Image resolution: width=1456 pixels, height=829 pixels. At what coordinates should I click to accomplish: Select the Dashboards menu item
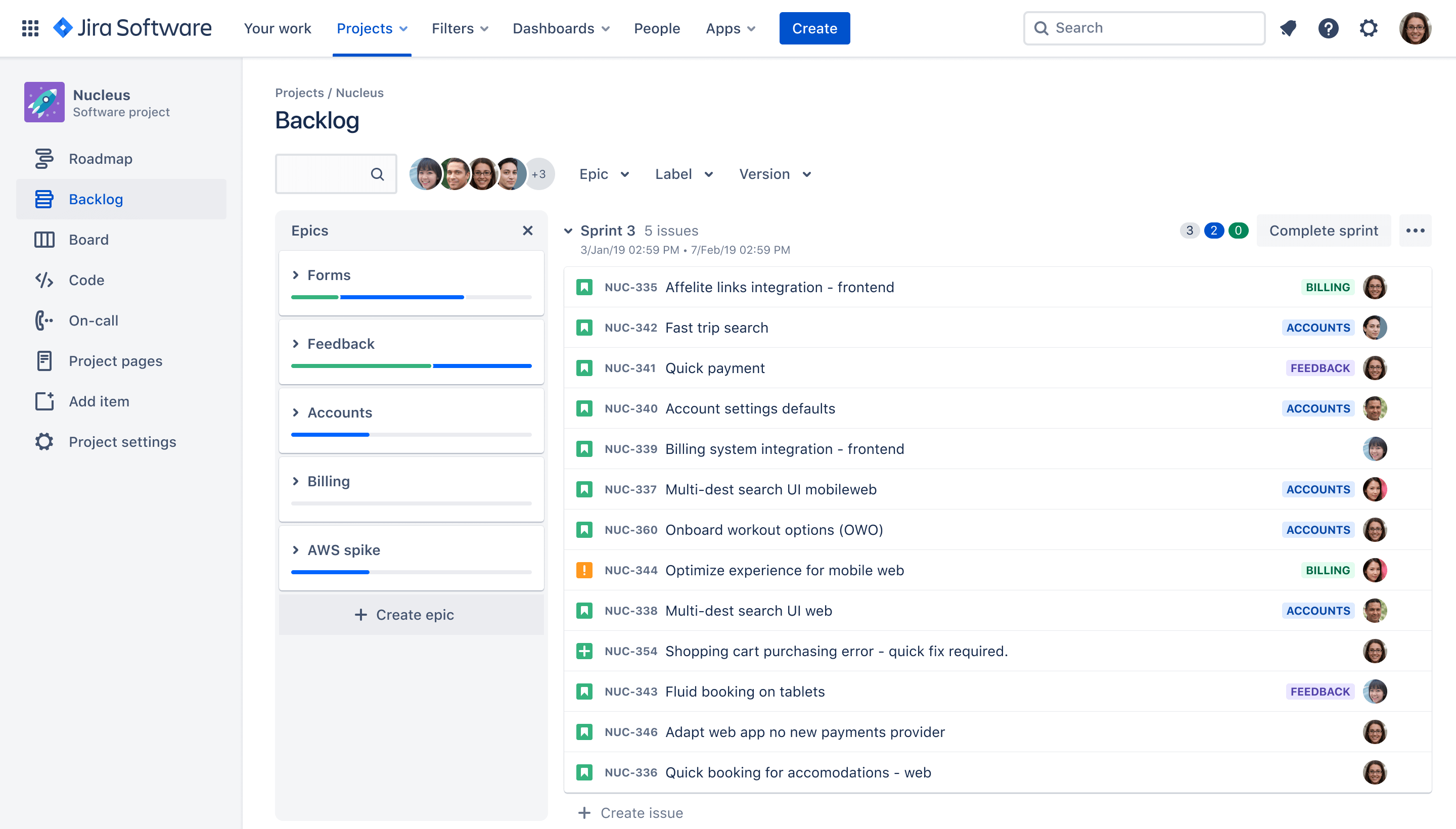tap(562, 28)
